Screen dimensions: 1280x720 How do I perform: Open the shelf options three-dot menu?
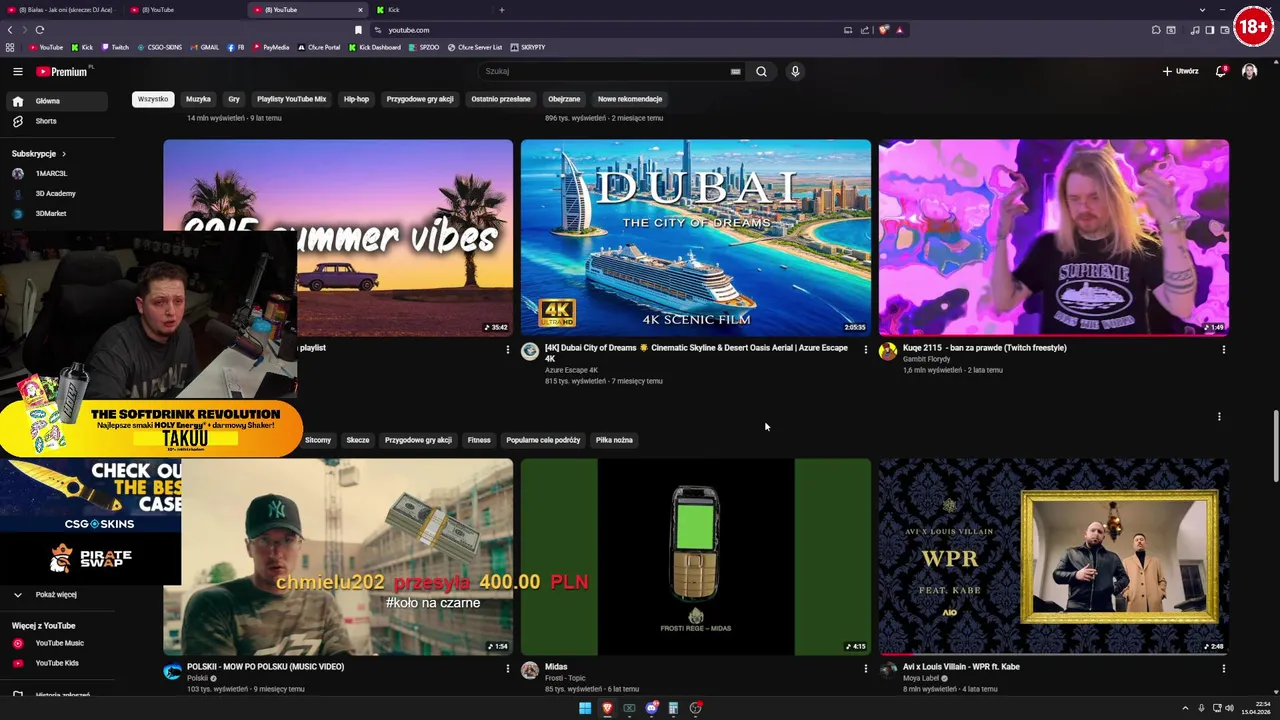click(1219, 416)
